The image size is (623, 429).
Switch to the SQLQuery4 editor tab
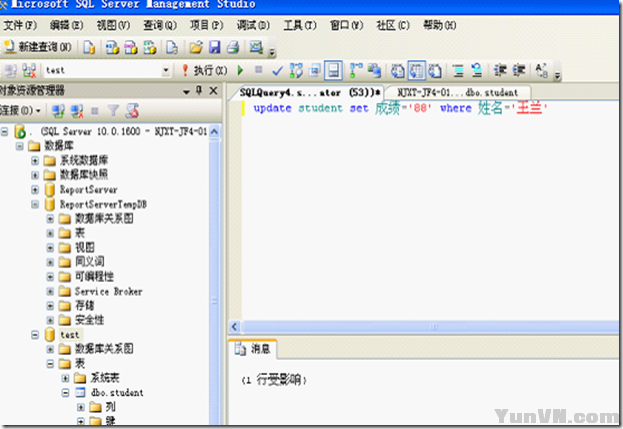pos(310,93)
